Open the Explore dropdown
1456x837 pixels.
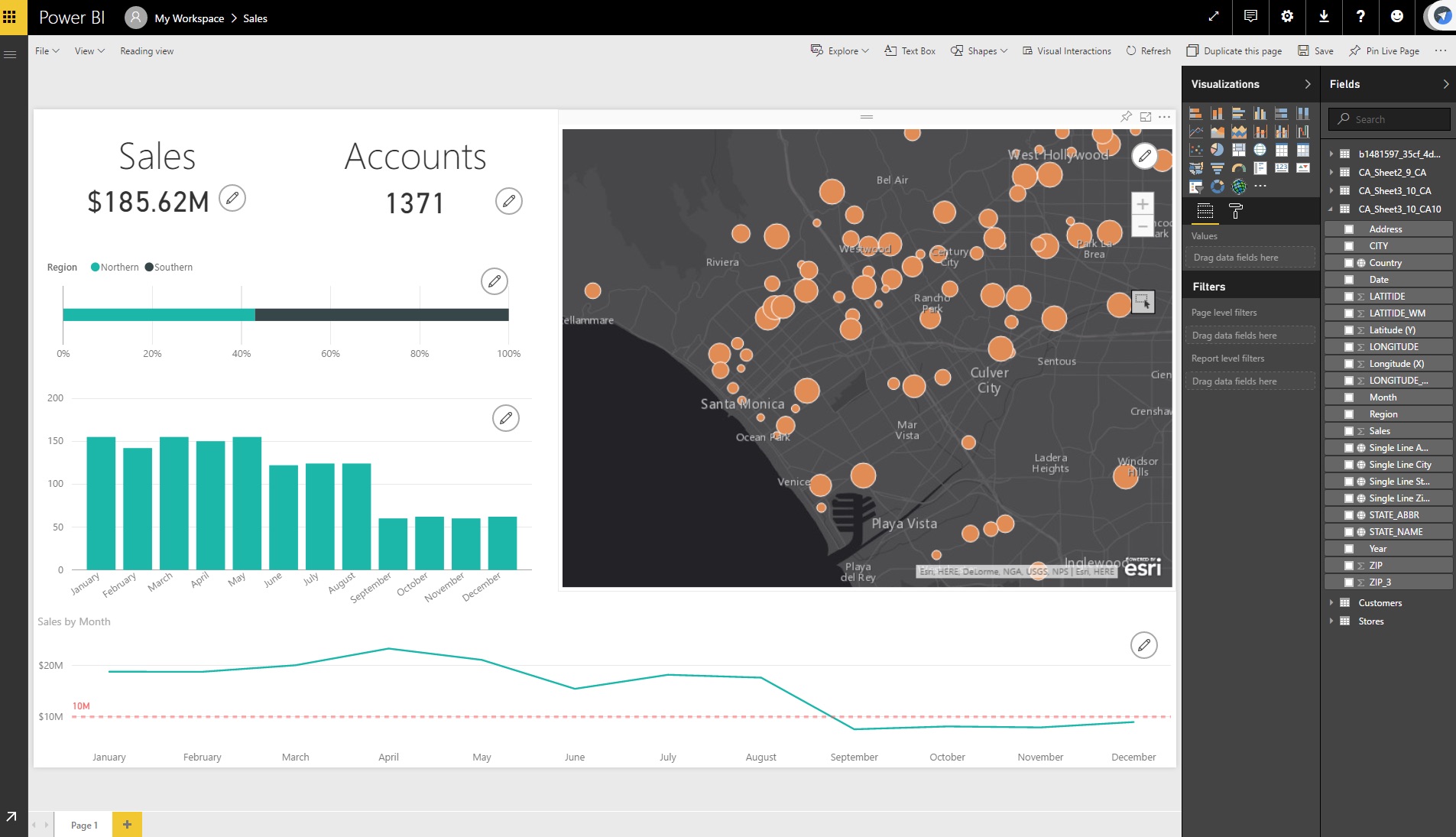[x=839, y=51]
